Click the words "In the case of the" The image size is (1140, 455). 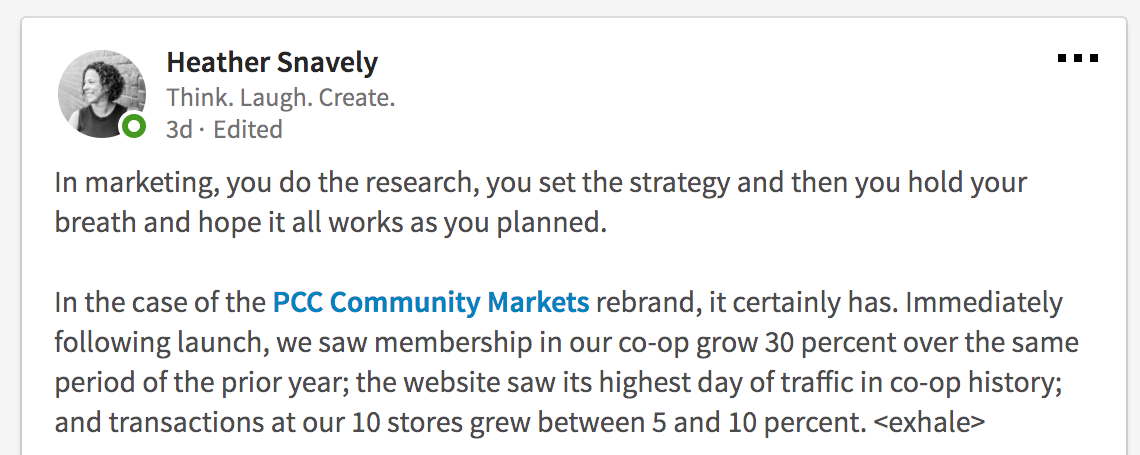[x=161, y=301]
